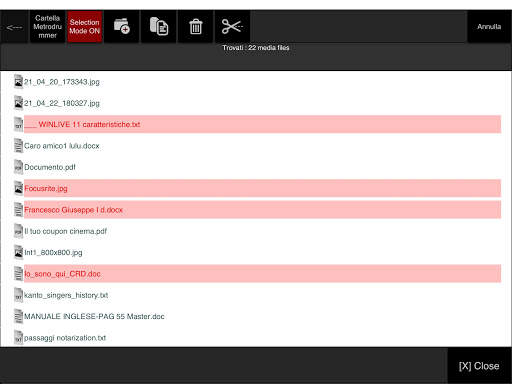The width and height of the screenshot is (512, 384).
Task: Click the Annulla button
Action: [489, 27]
